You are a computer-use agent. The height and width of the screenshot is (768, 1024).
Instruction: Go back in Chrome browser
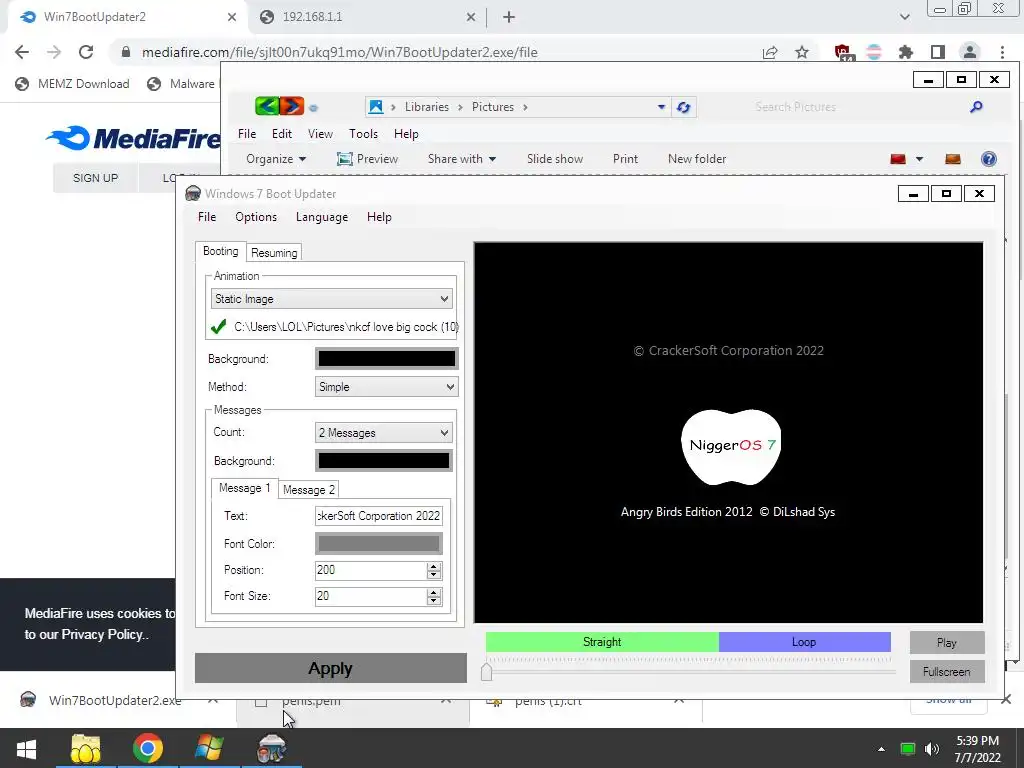22,52
